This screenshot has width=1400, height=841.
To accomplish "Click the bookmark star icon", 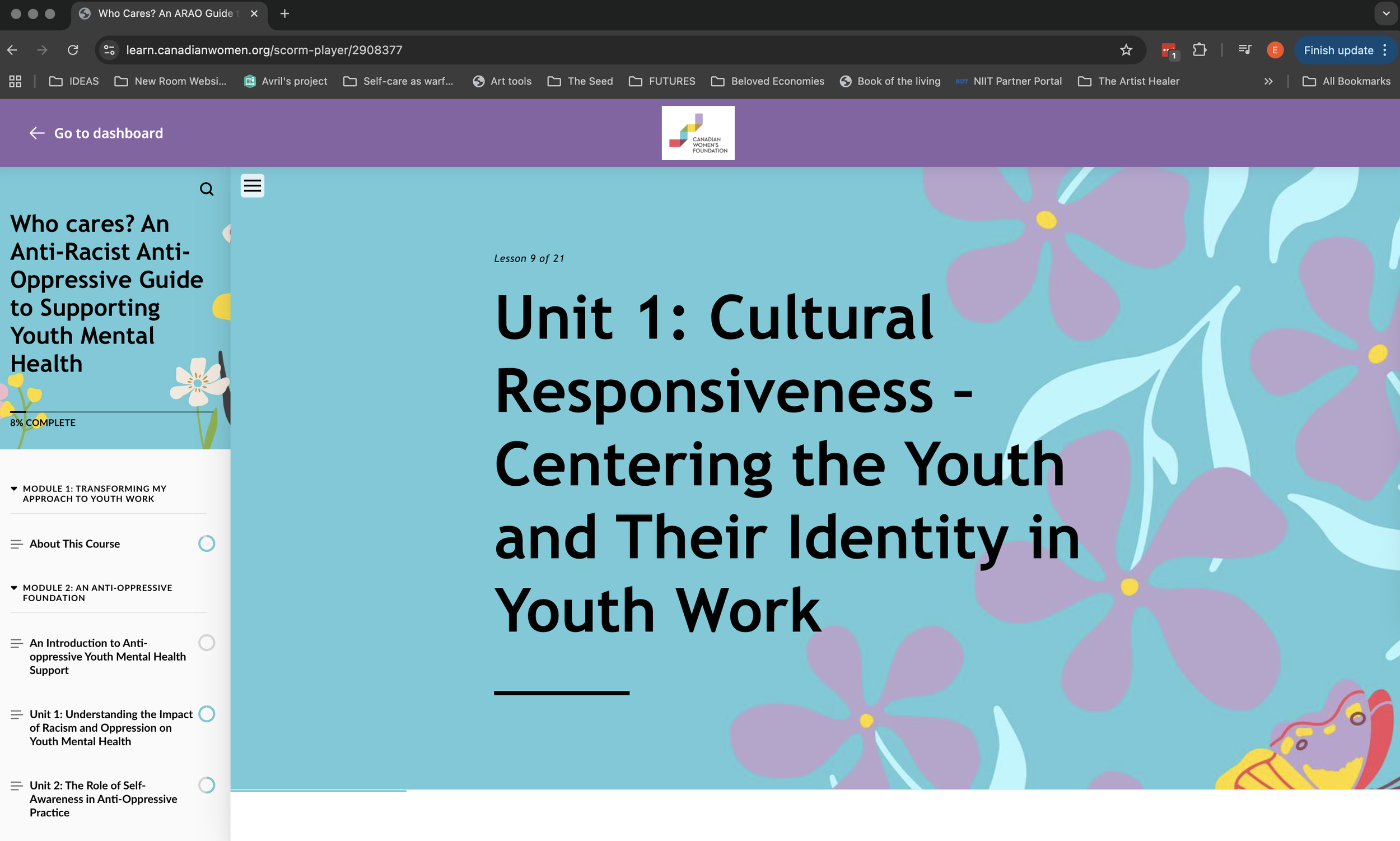I will 1126,50.
